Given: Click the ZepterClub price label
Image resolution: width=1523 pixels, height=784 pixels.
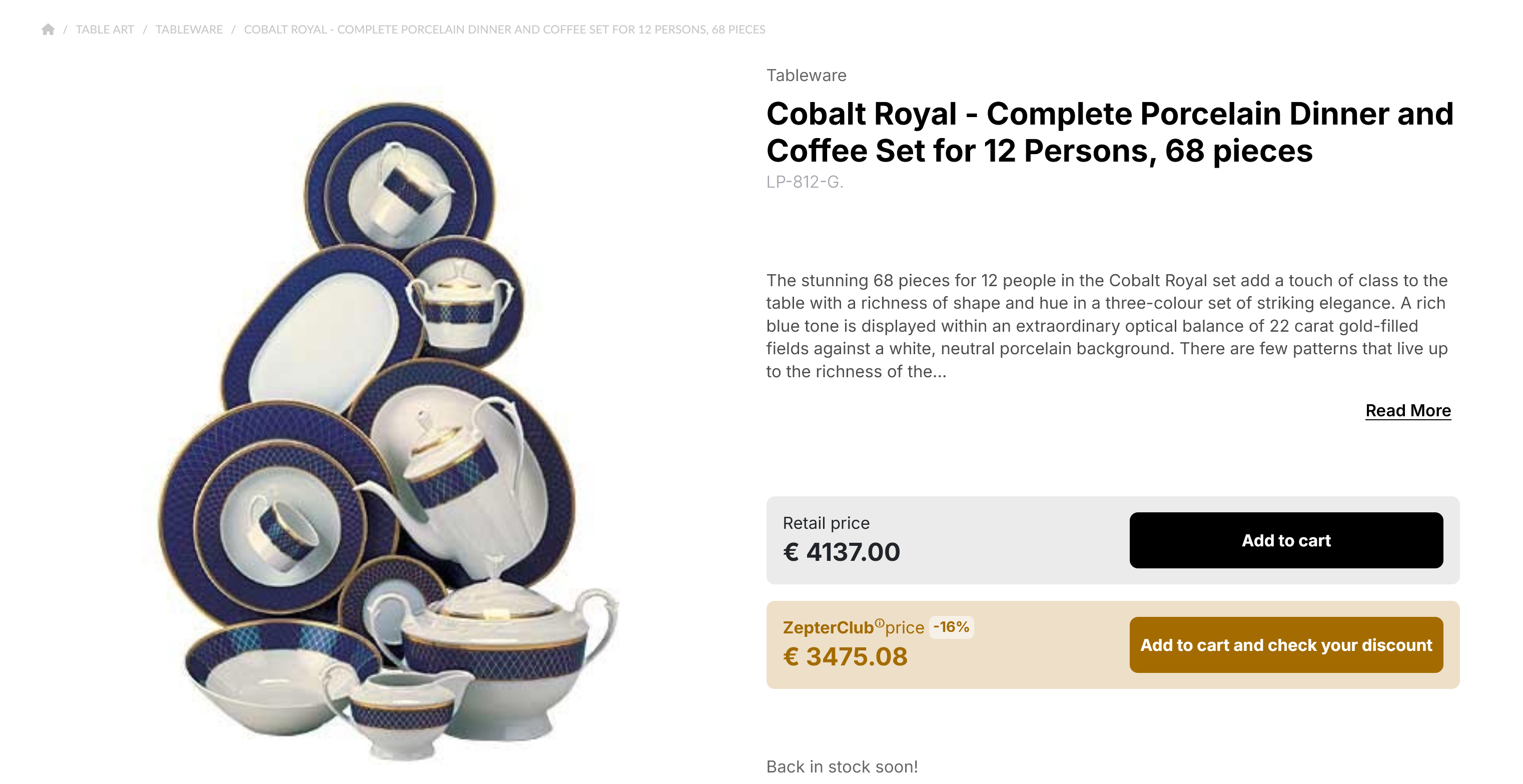Looking at the screenshot, I should pos(853,627).
